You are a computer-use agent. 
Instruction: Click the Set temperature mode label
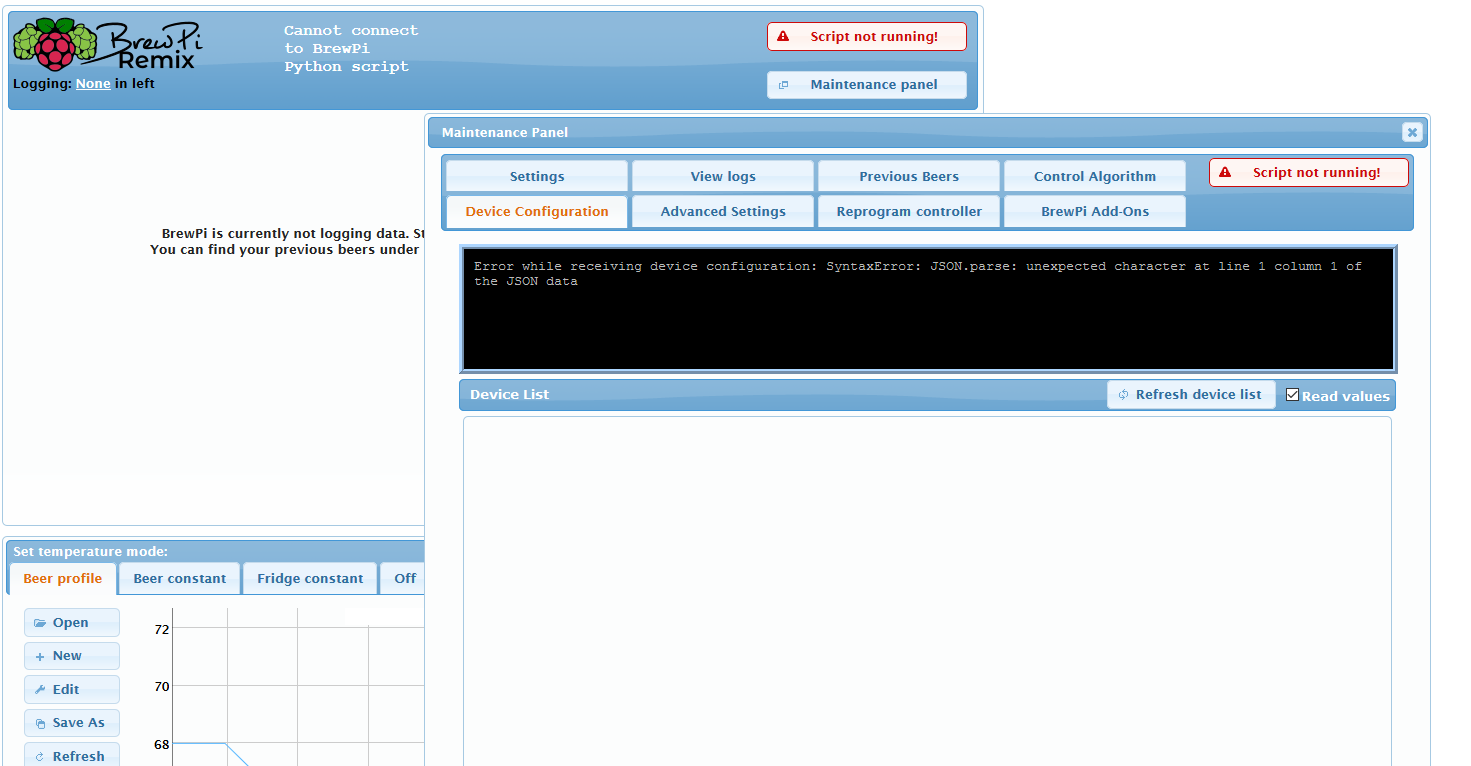point(90,552)
